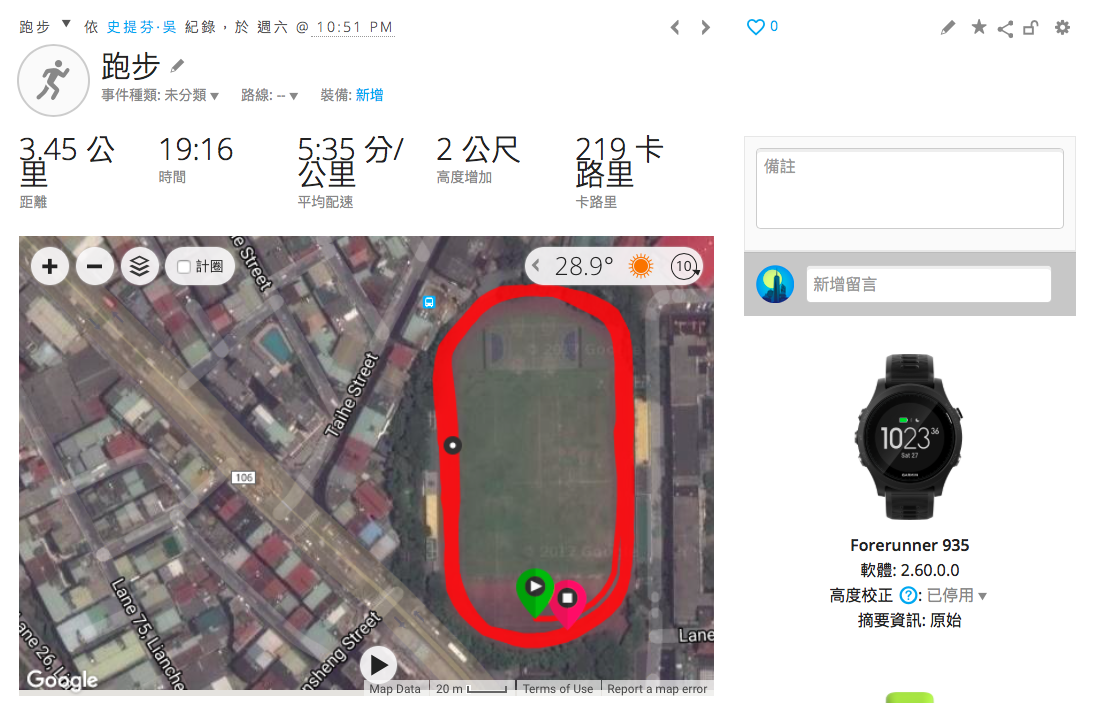This screenshot has width=1102, height=703.
Task: Edit the 跑步 activity title pencil
Action: tap(178, 66)
